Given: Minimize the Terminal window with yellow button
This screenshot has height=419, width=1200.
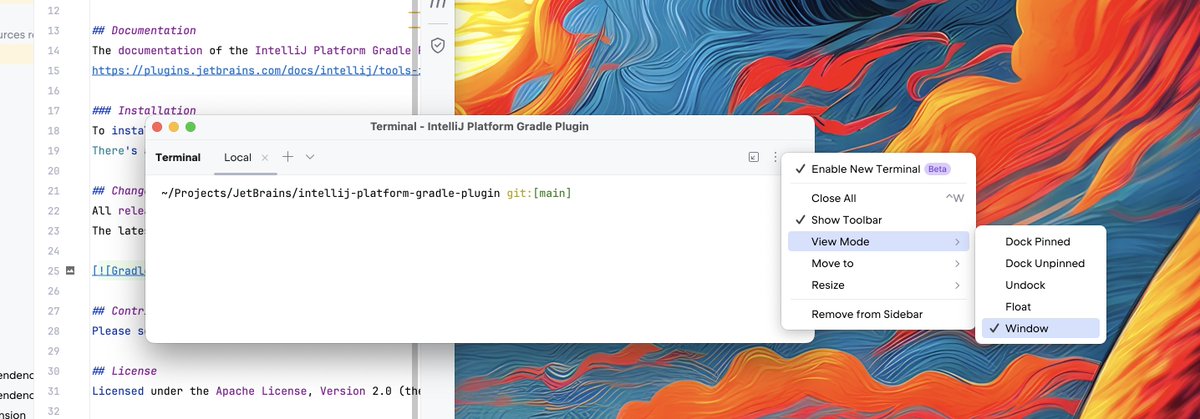Looking at the screenshot, I should point(174,127).
